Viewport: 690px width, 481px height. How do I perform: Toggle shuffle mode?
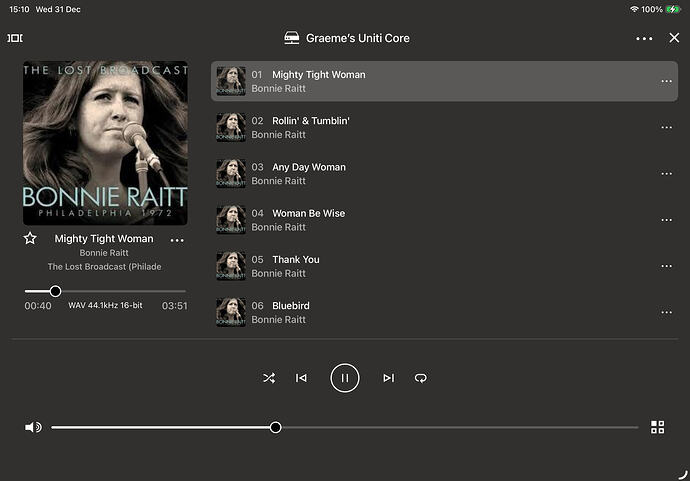coord(268,378)
